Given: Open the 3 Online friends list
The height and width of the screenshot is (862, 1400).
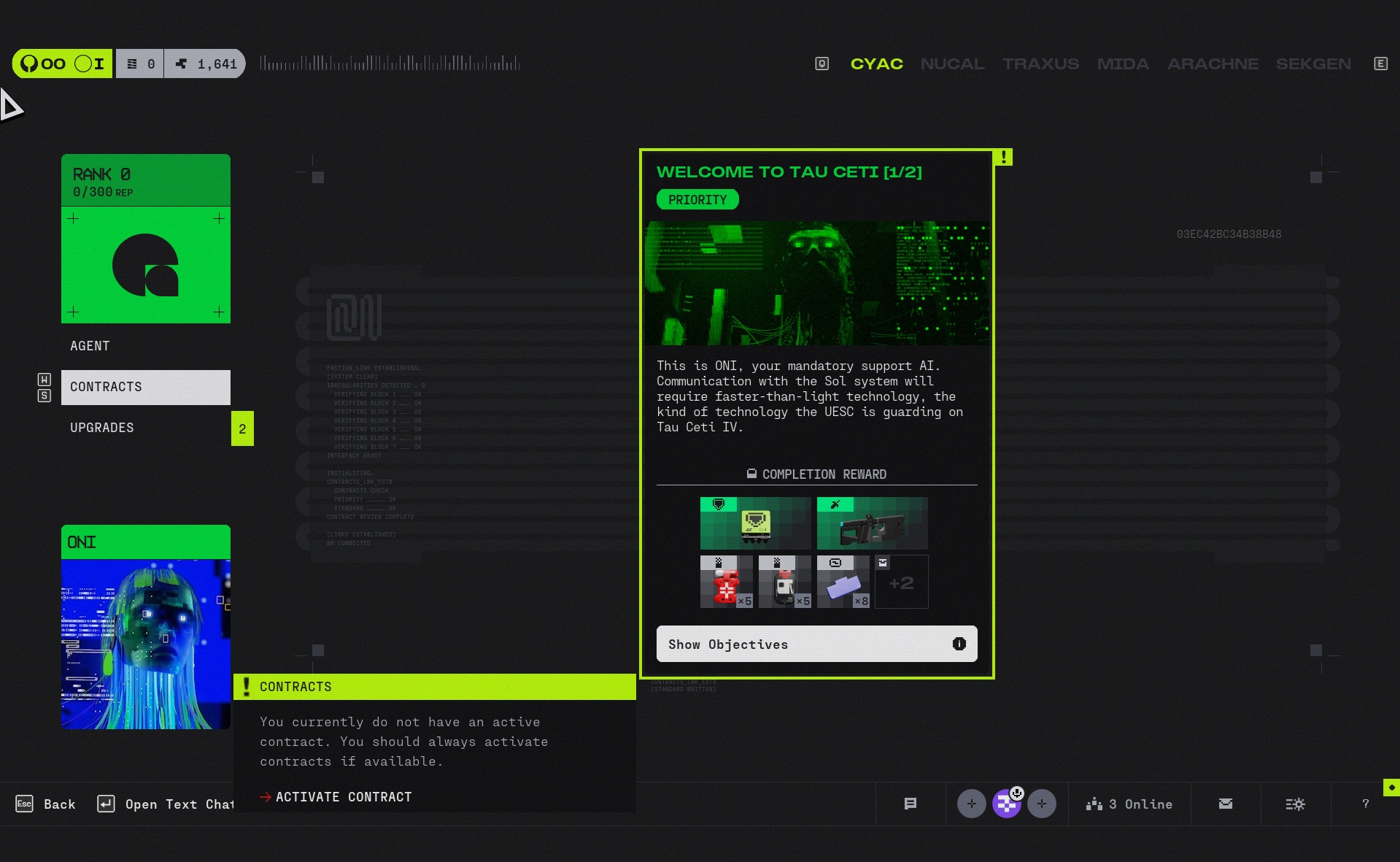Looking at the screenshot, I should click(1129, 804).
